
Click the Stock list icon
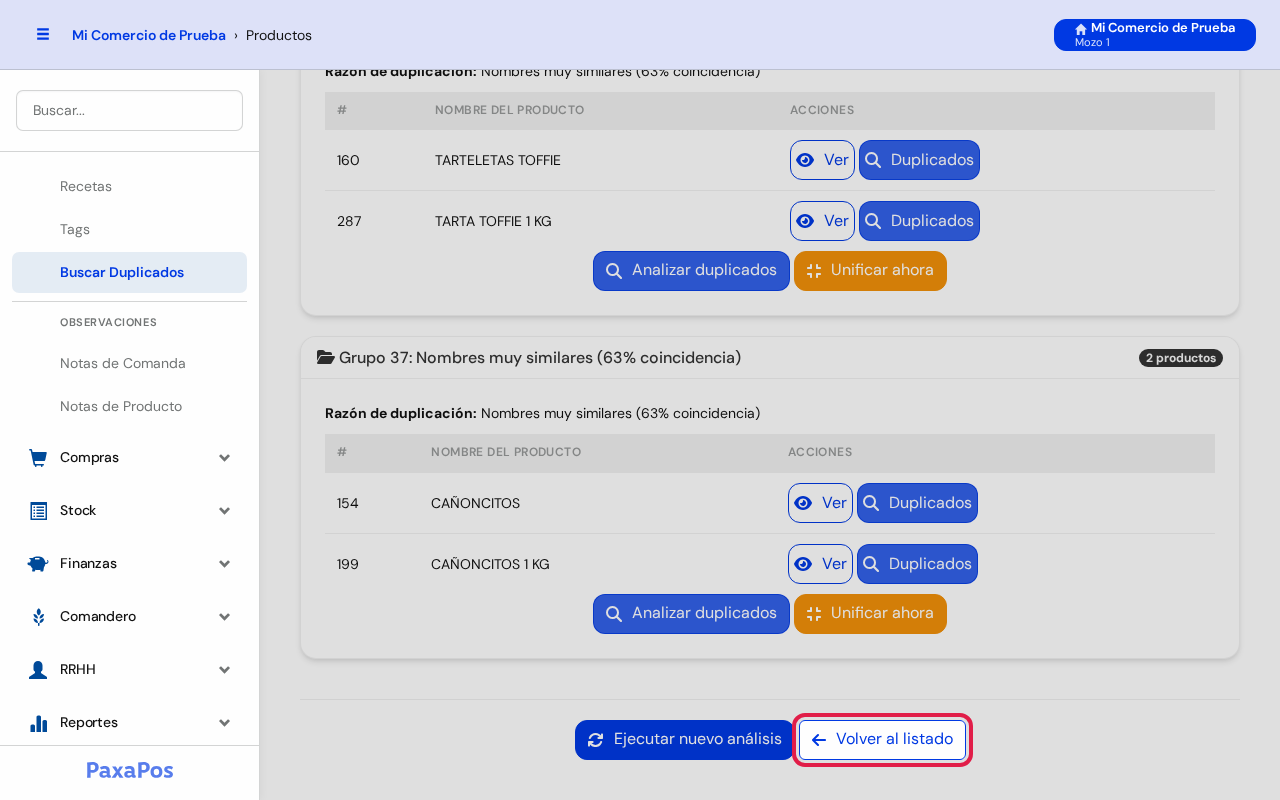click(x=38, y=511)
